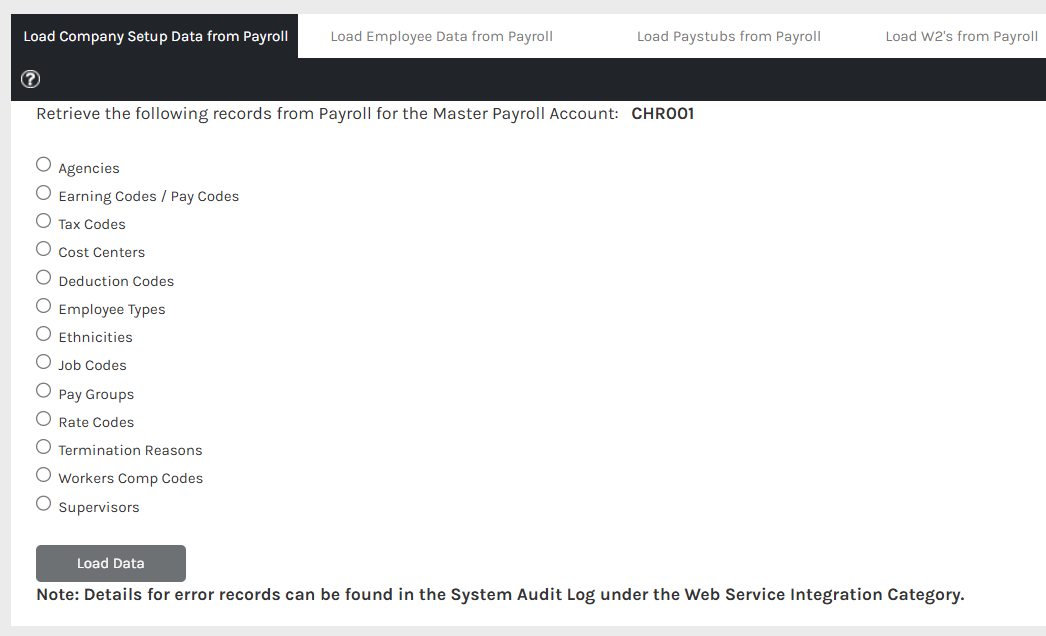Select Termination Reasons radio button
The width and height of the screenshot is (1046, 636).
click(x=43, y=446)
